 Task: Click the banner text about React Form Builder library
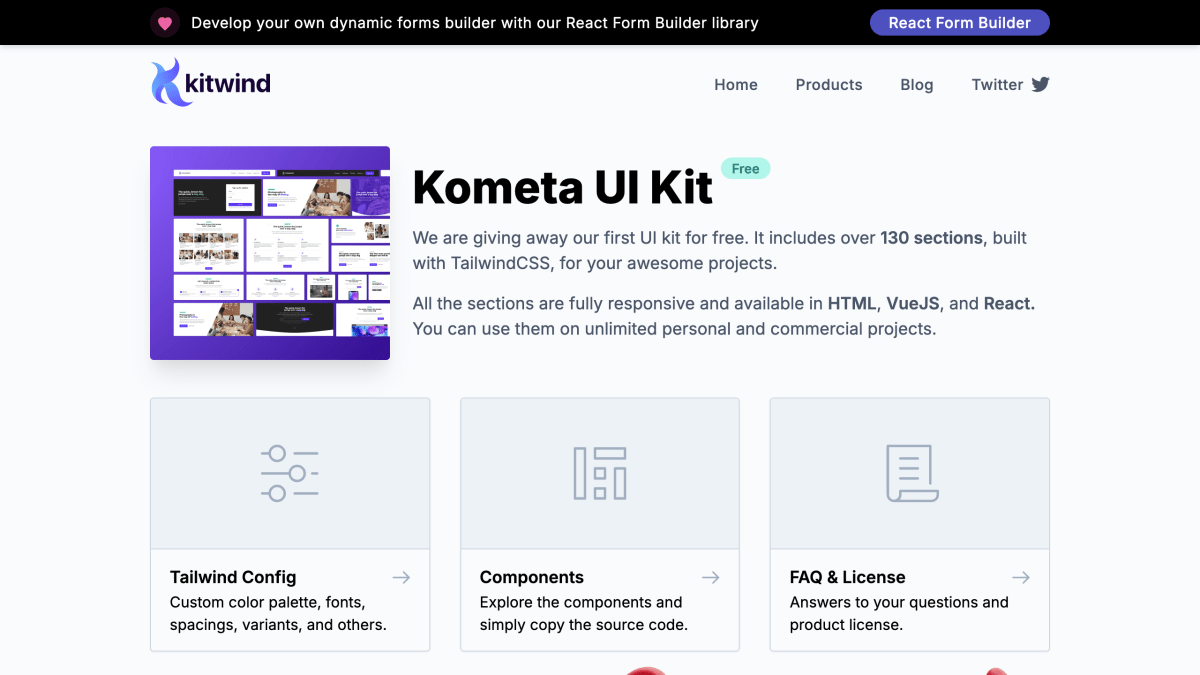tap(475, 23)
